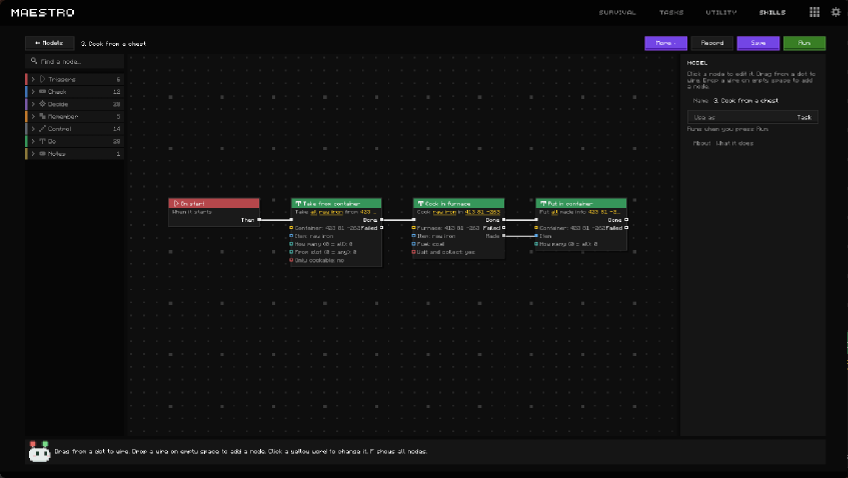Image resolution: width=848 pixels, height=478 pixels.
Task: Go back with the Models button
Action: click(49, 43)
